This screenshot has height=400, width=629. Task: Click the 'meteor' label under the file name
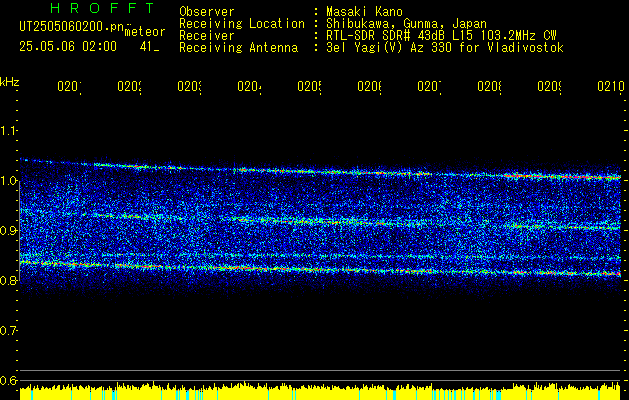coord(145,32)
